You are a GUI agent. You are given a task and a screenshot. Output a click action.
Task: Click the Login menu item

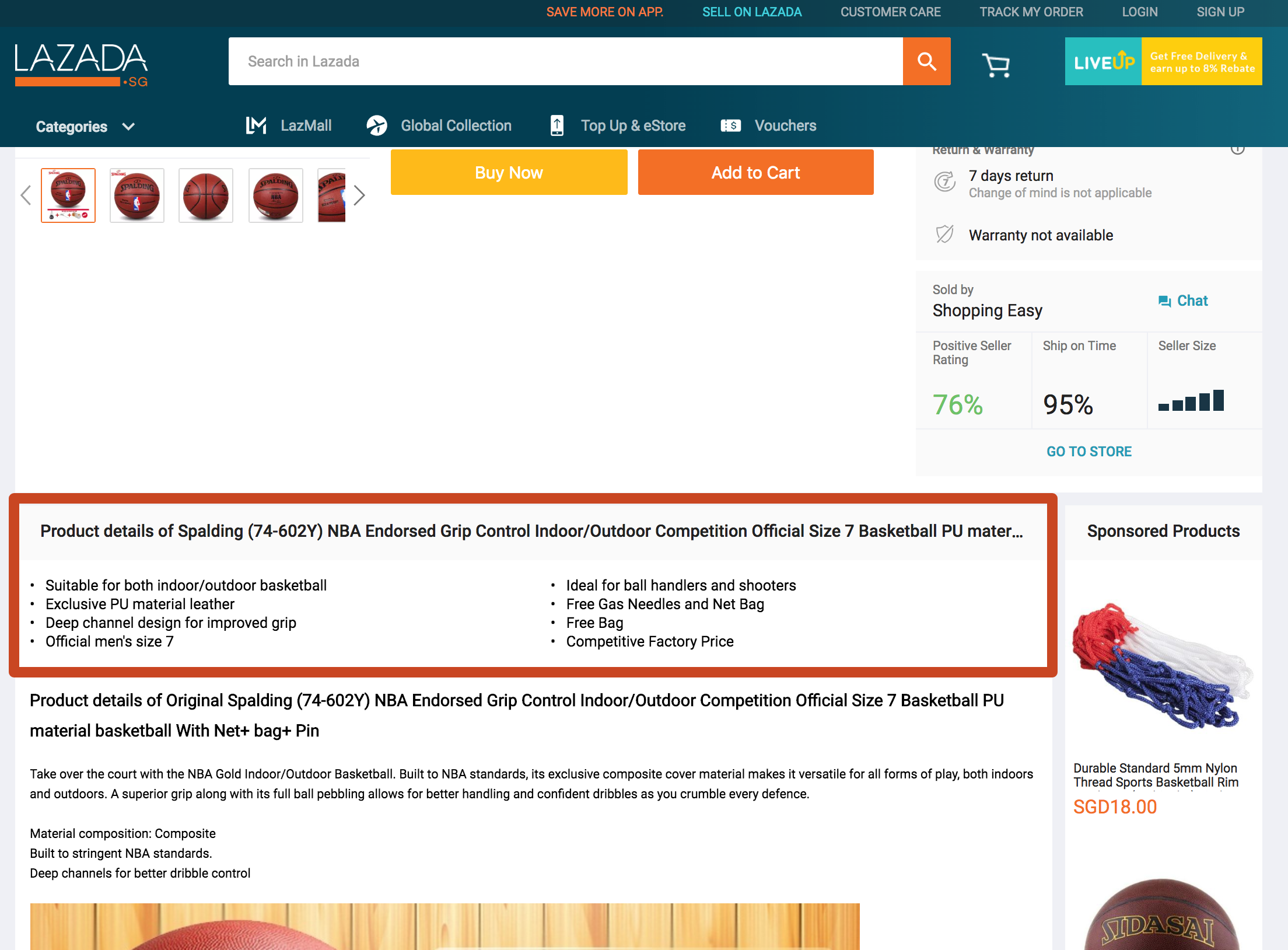point(1140,11)
